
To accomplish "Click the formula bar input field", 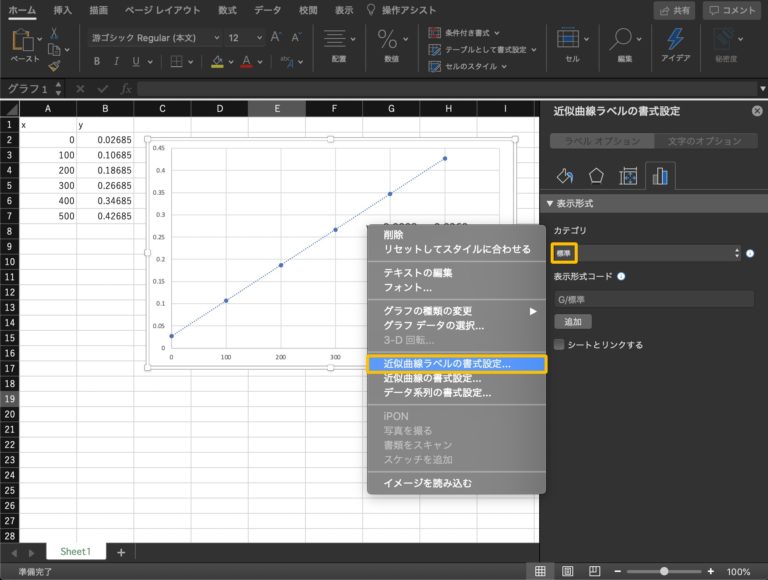I will click(x=447, y=89).
